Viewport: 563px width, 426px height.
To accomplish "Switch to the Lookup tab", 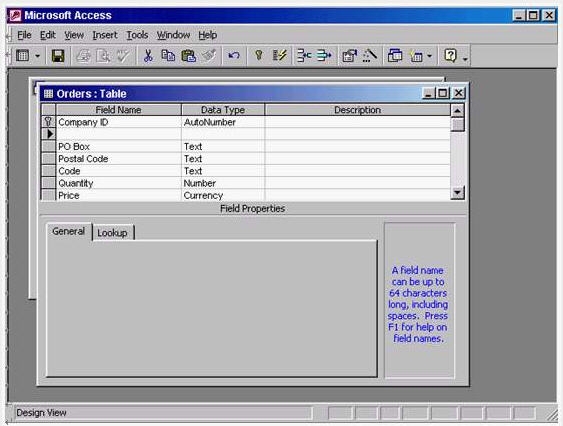I will click(x=112, y=233).
